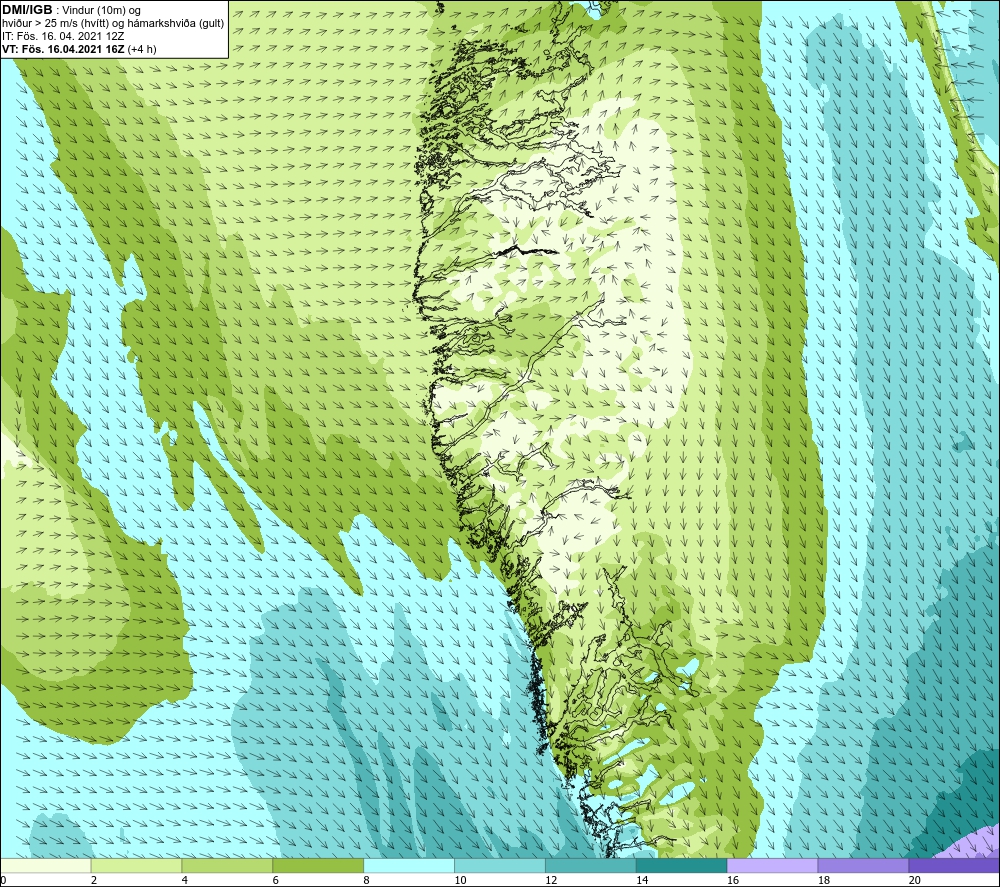Click the 18–20 m/s purple legend swatch
This screenshot has height=887, width=1000.
click(x=863, y=865)
